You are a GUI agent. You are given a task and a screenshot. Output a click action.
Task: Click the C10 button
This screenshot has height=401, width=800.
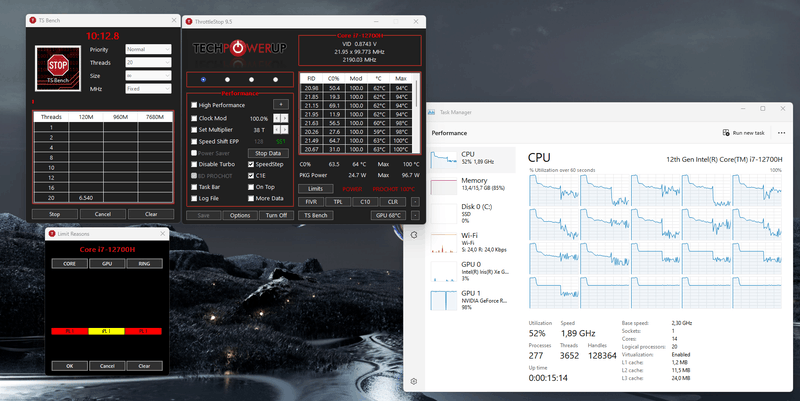365,202
